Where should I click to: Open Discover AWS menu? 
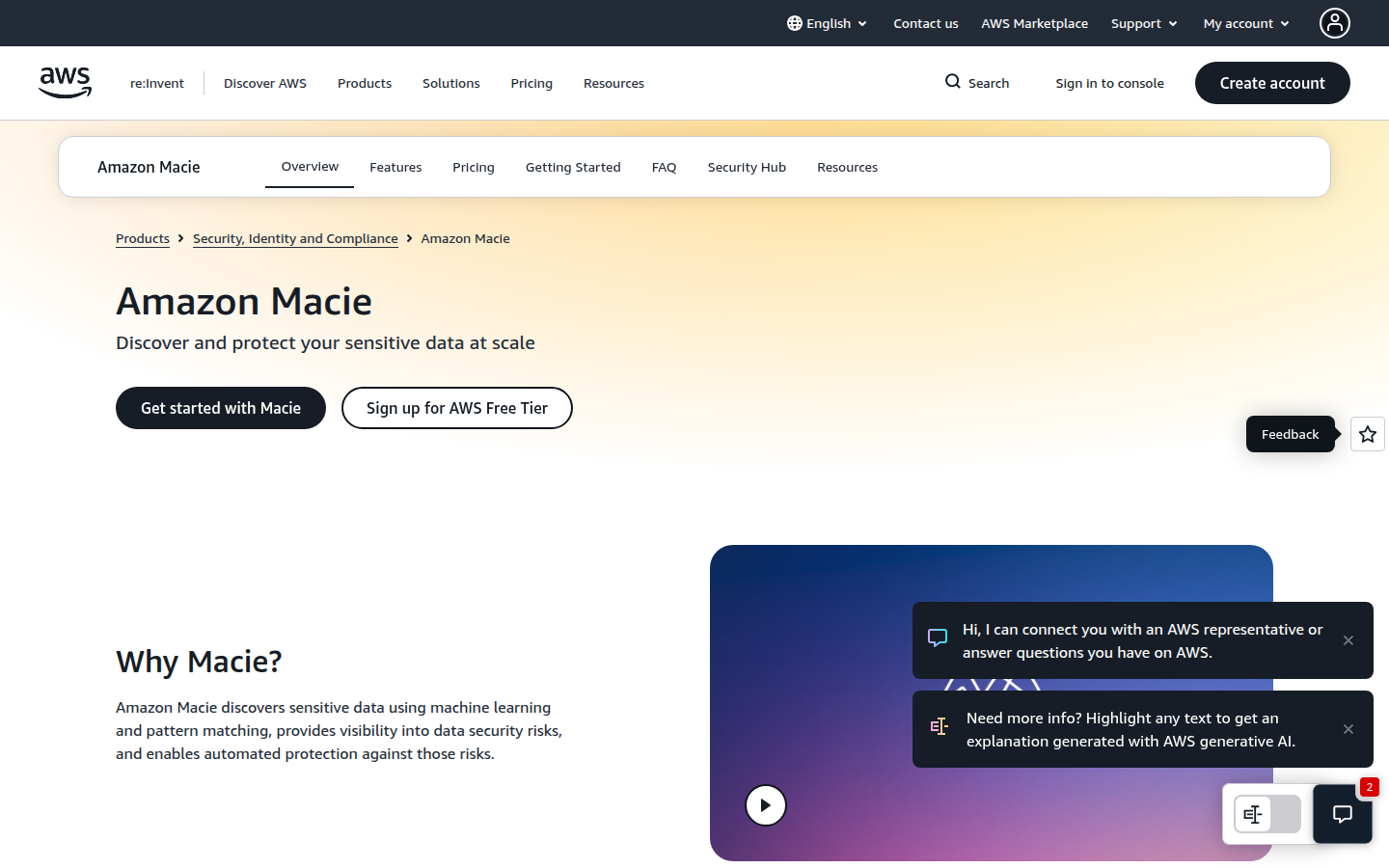tap(265, 83)
